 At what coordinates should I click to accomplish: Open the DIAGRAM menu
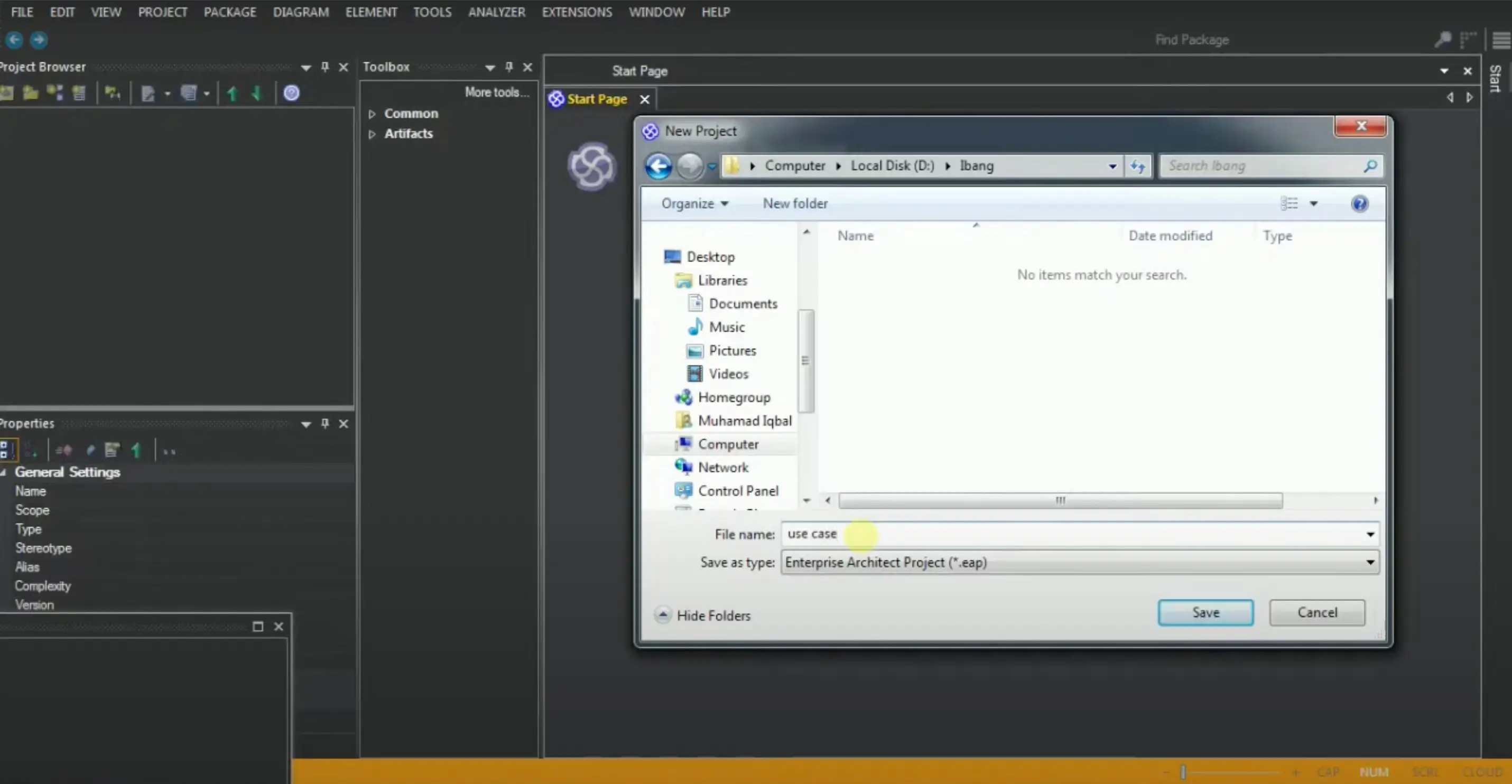coord(301,12)
